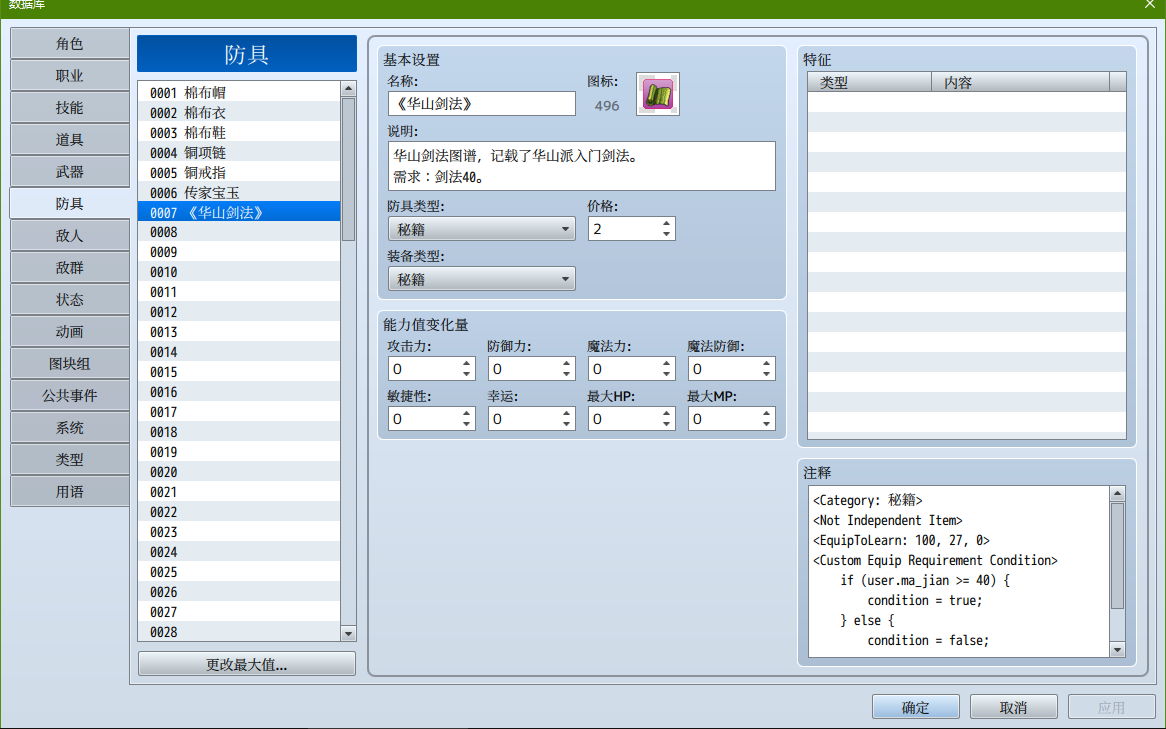Click the 更改最大值 button
Image resolution: width=1166 pixels, height=729 pixels.
point(247,664)
